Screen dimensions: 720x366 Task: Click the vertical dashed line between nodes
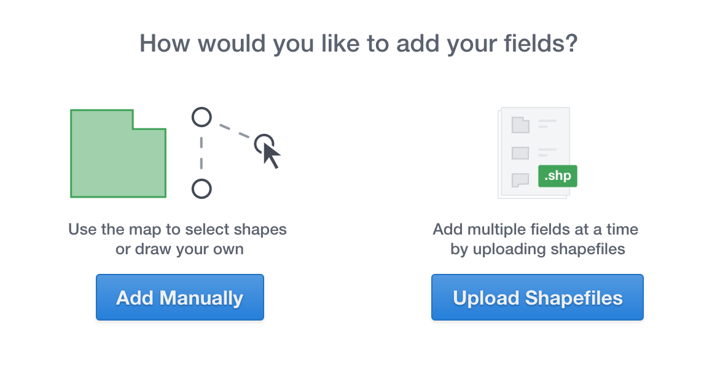[202, 153]
